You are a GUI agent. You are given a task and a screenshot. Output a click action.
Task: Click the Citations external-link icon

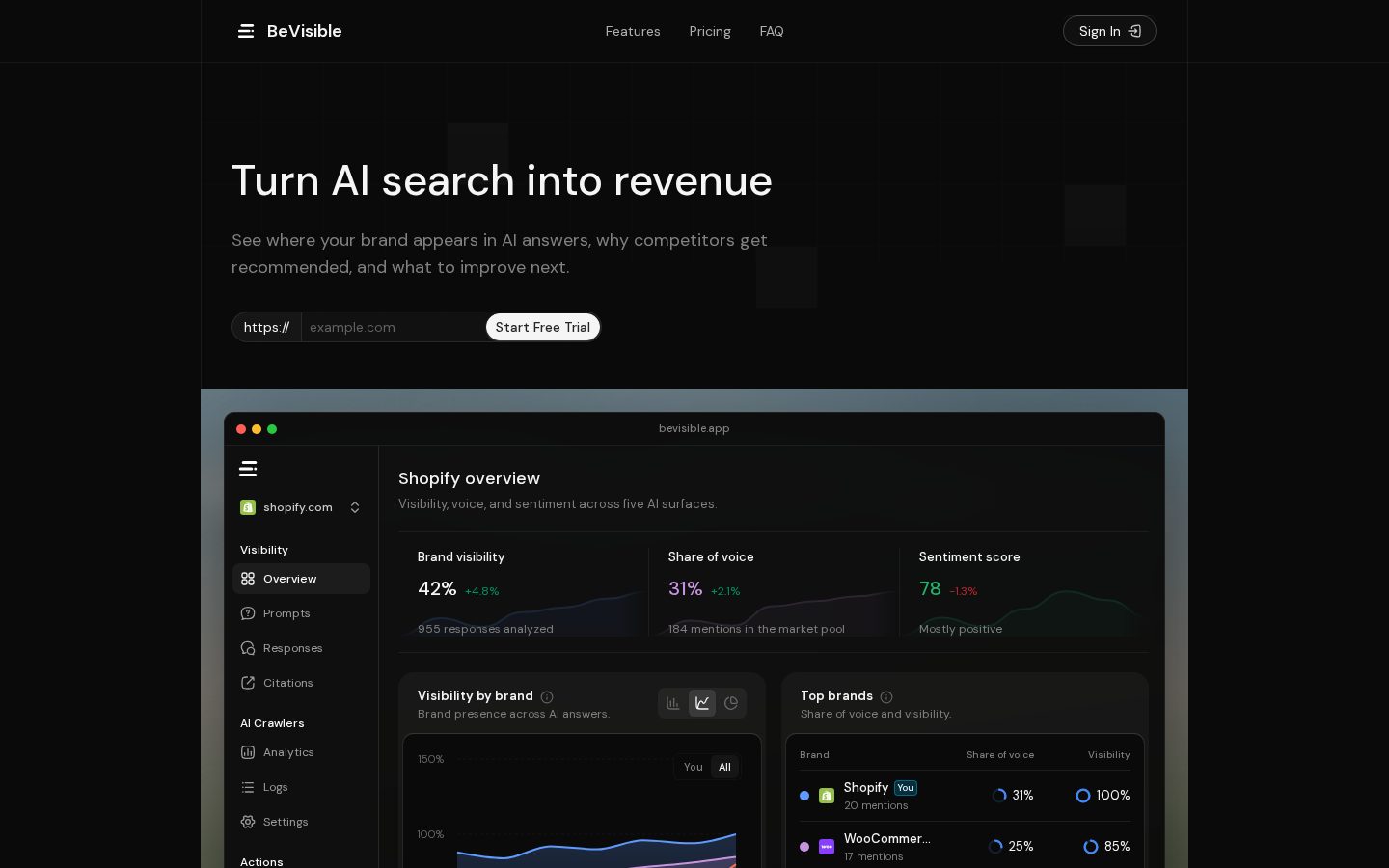pos(248,683)
